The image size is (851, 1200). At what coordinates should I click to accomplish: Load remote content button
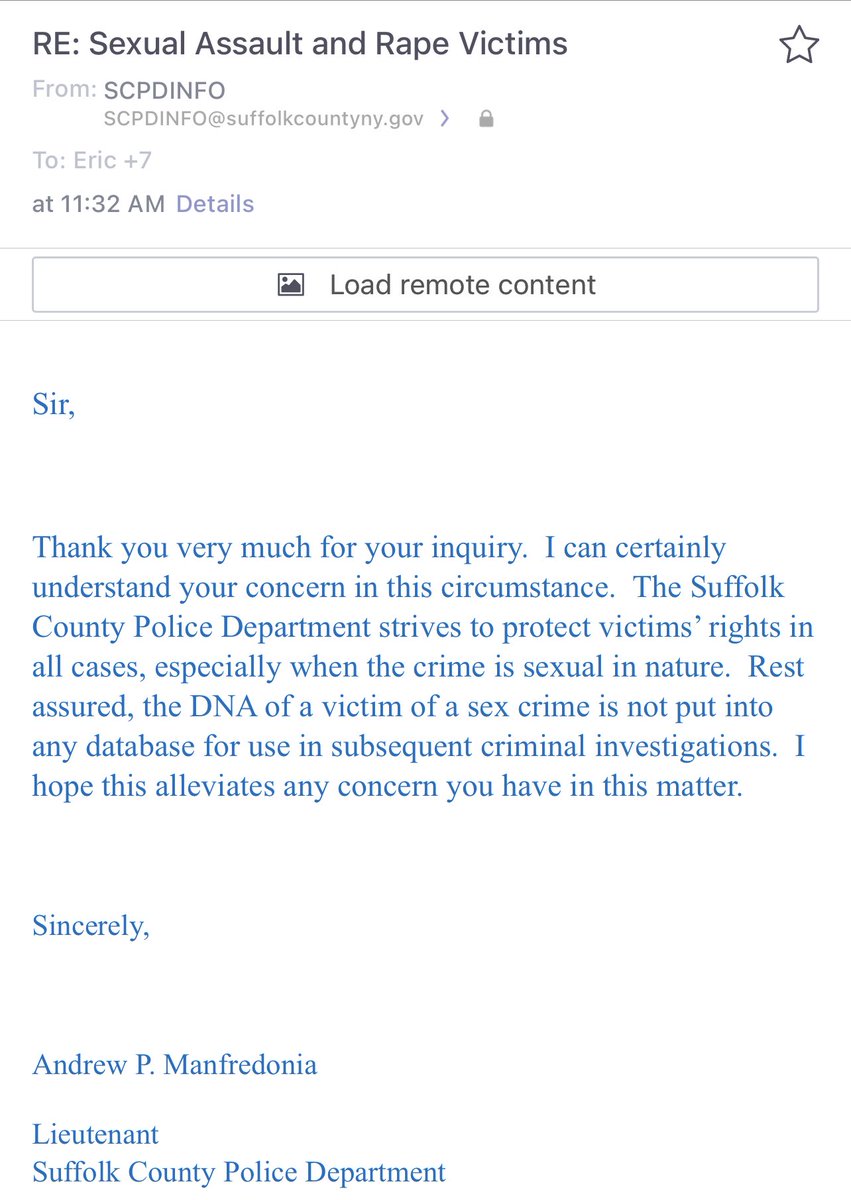tap(425, 285)
